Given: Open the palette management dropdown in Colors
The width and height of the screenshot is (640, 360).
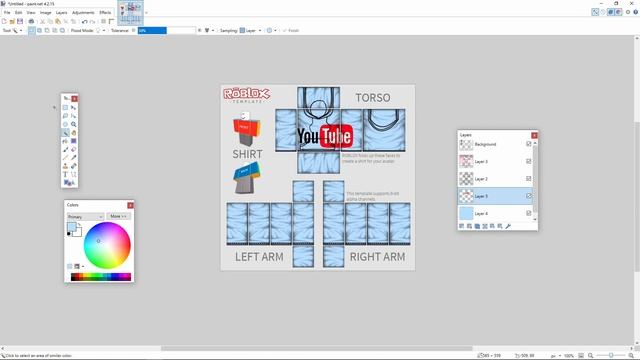Looking at the screenshot, I should click(x=79, y=266).
